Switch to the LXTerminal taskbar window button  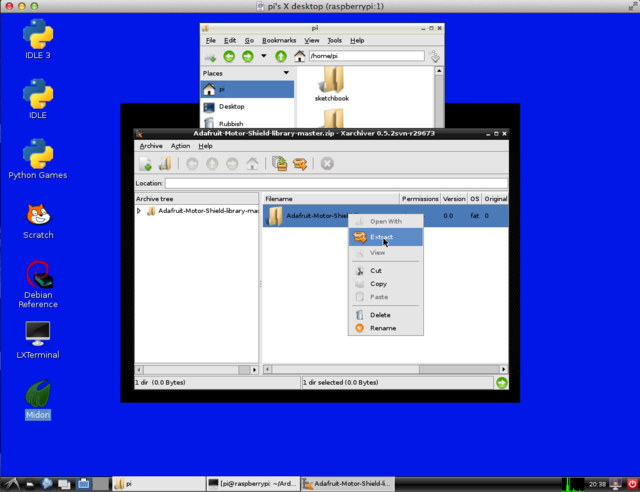pos(250,484)
